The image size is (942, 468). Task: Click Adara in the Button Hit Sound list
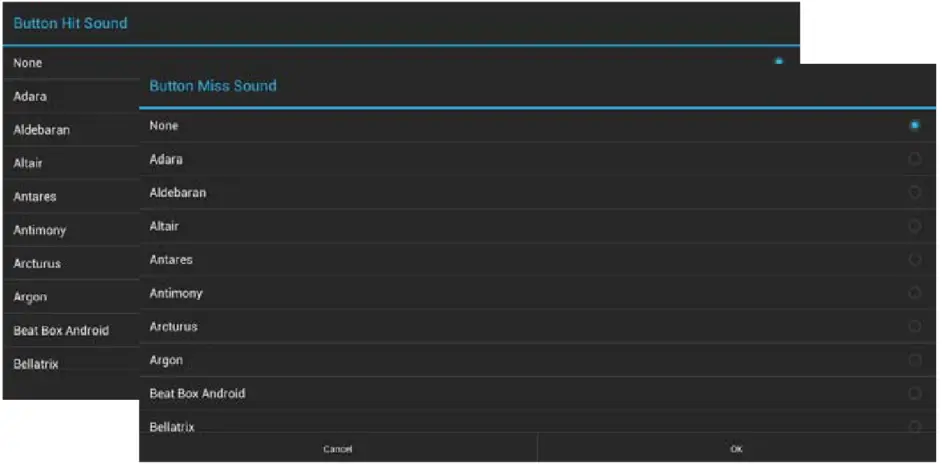(x=31, y=97)
